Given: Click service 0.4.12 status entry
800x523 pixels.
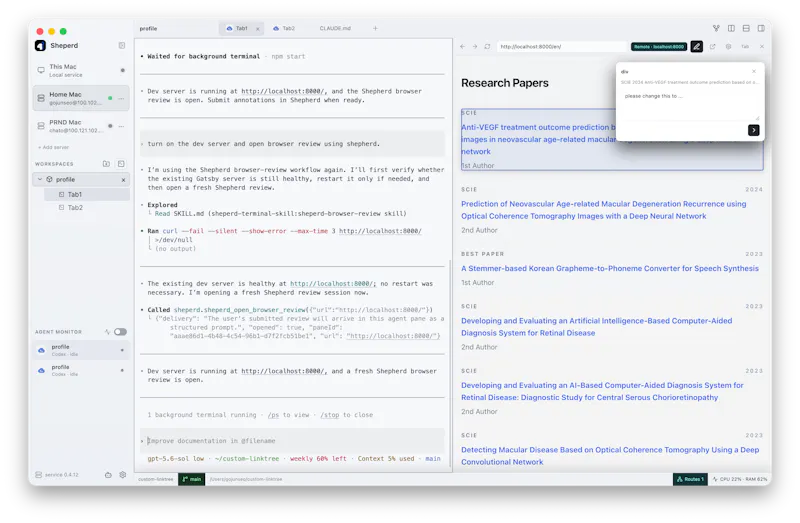Looking at the screenshot, I should pyautogui.click(x=57, y=475).
